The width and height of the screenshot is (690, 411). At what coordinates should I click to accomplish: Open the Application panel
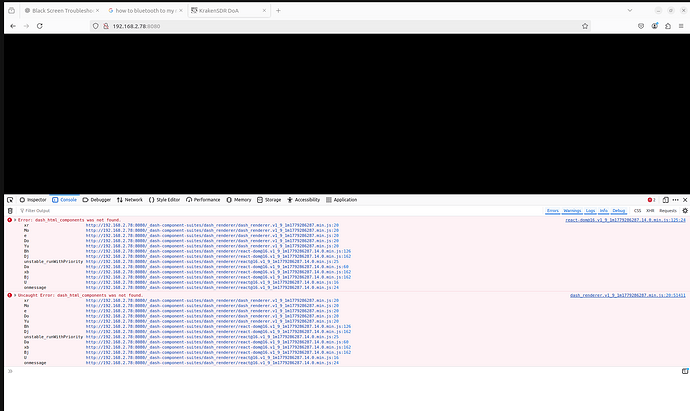(341, 200)
